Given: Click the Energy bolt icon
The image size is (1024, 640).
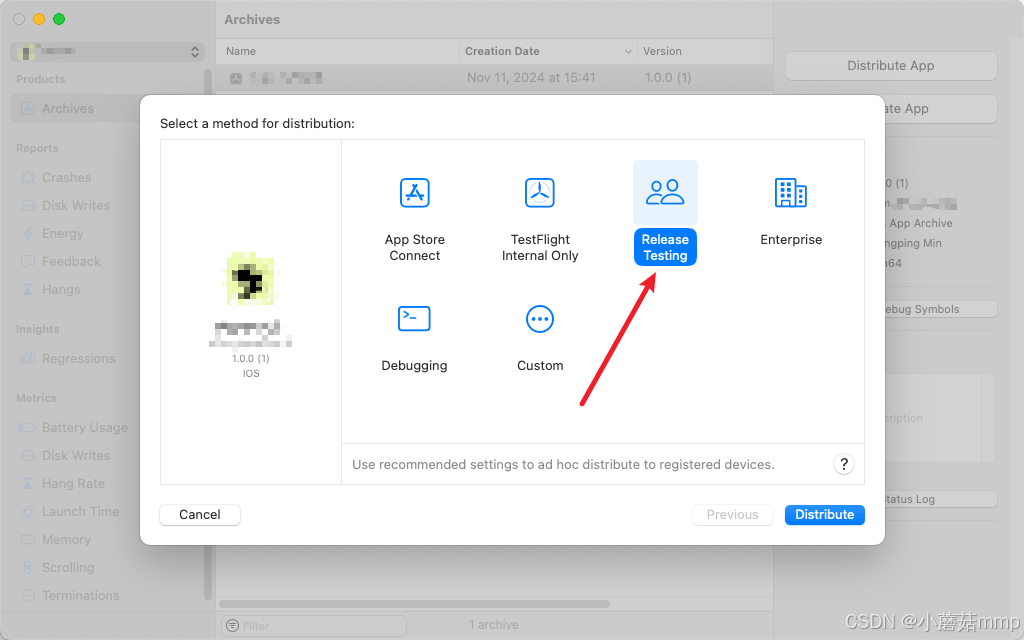Looking at the screenshot, I should click(28, 234).
